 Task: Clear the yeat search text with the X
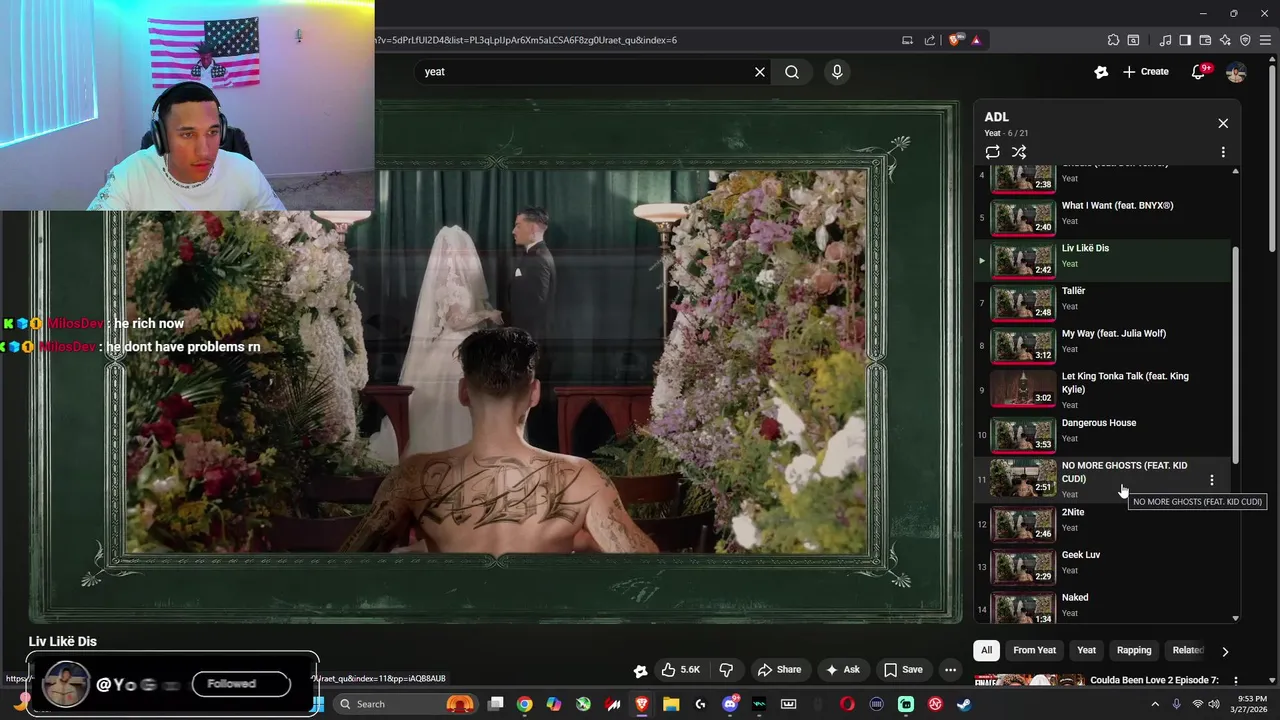coord(760,72)
